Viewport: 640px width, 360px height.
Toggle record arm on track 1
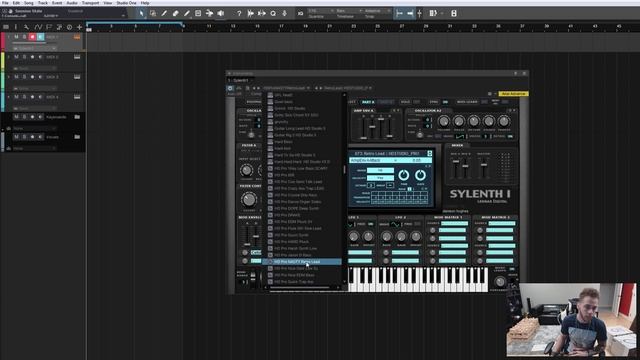pos(32,37)
